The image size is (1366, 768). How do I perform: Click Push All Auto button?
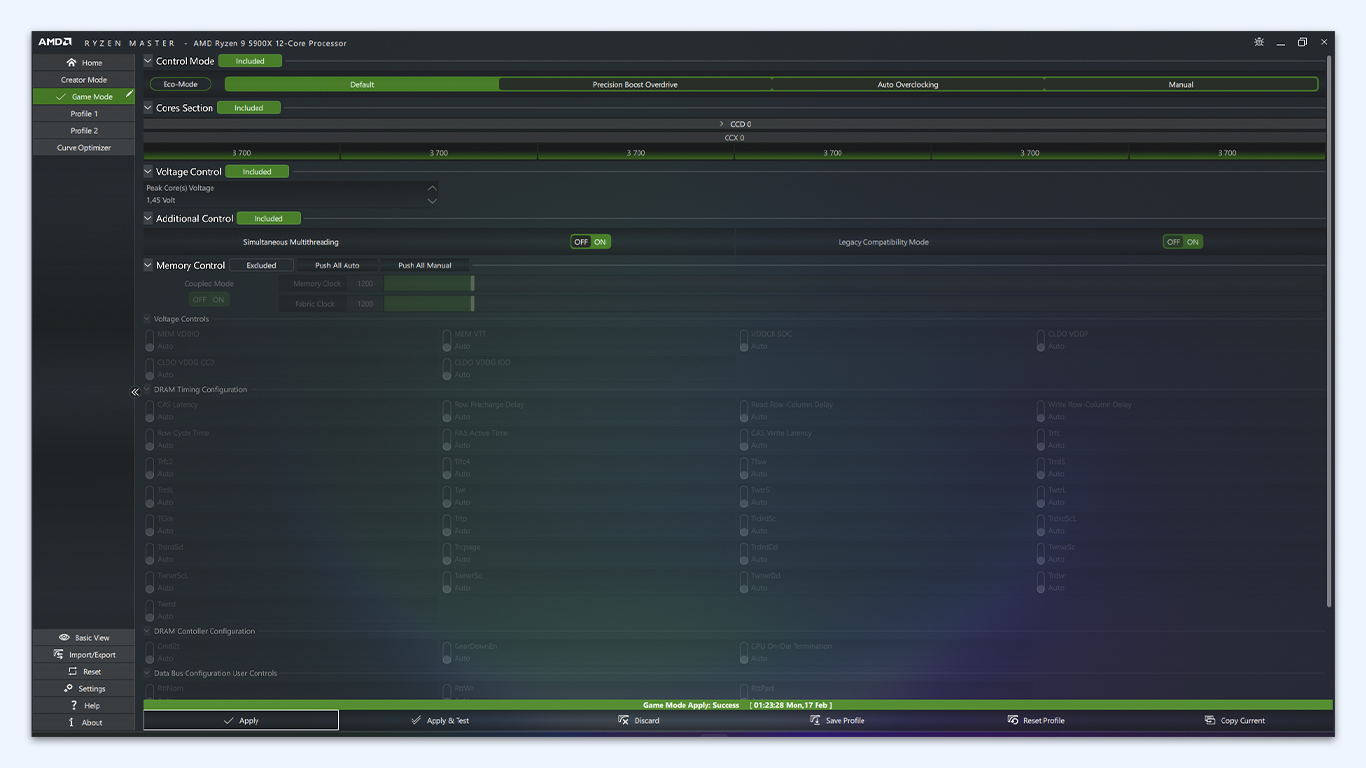click(337, 266)
